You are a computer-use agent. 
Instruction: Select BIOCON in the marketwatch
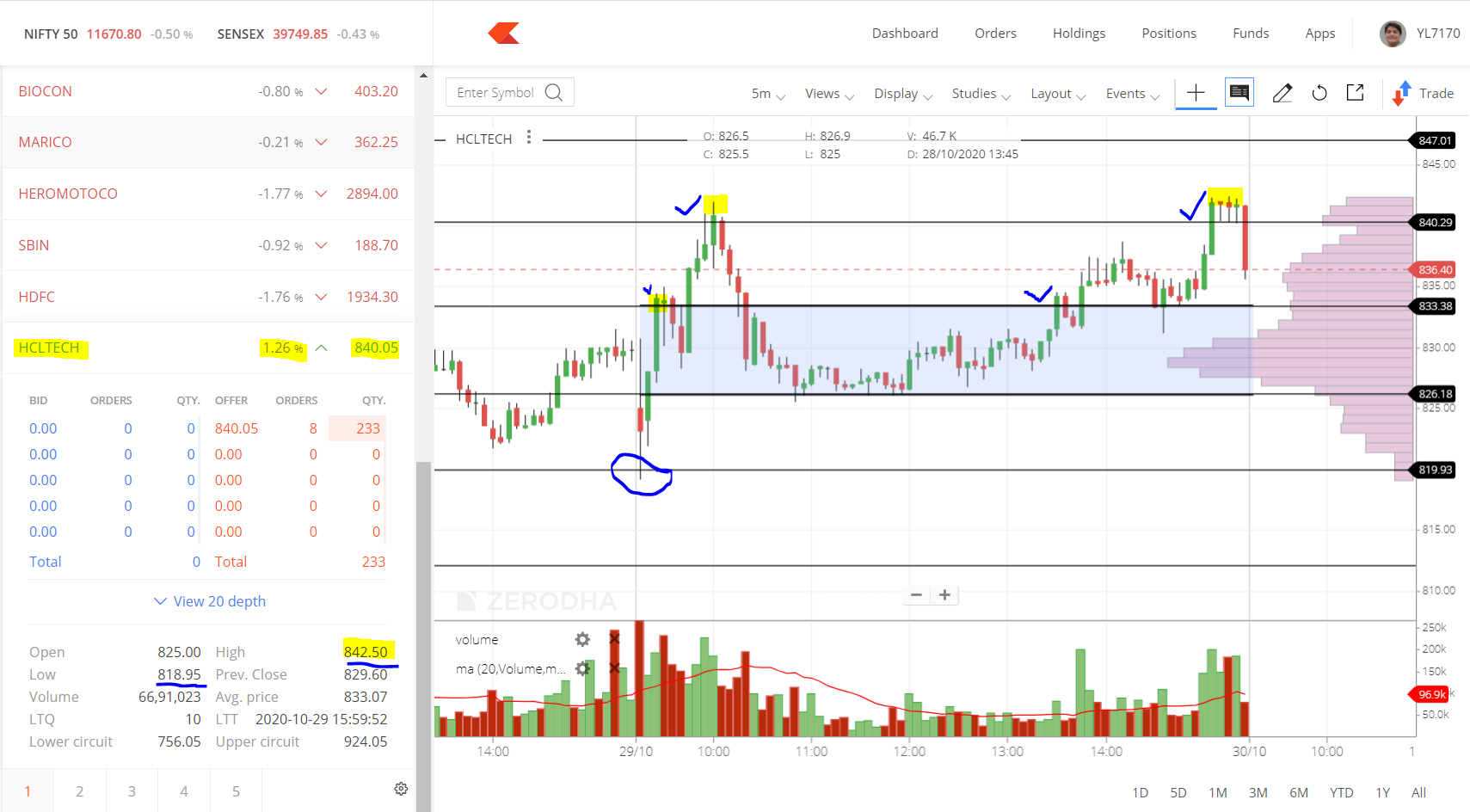[x=46, y=91]
